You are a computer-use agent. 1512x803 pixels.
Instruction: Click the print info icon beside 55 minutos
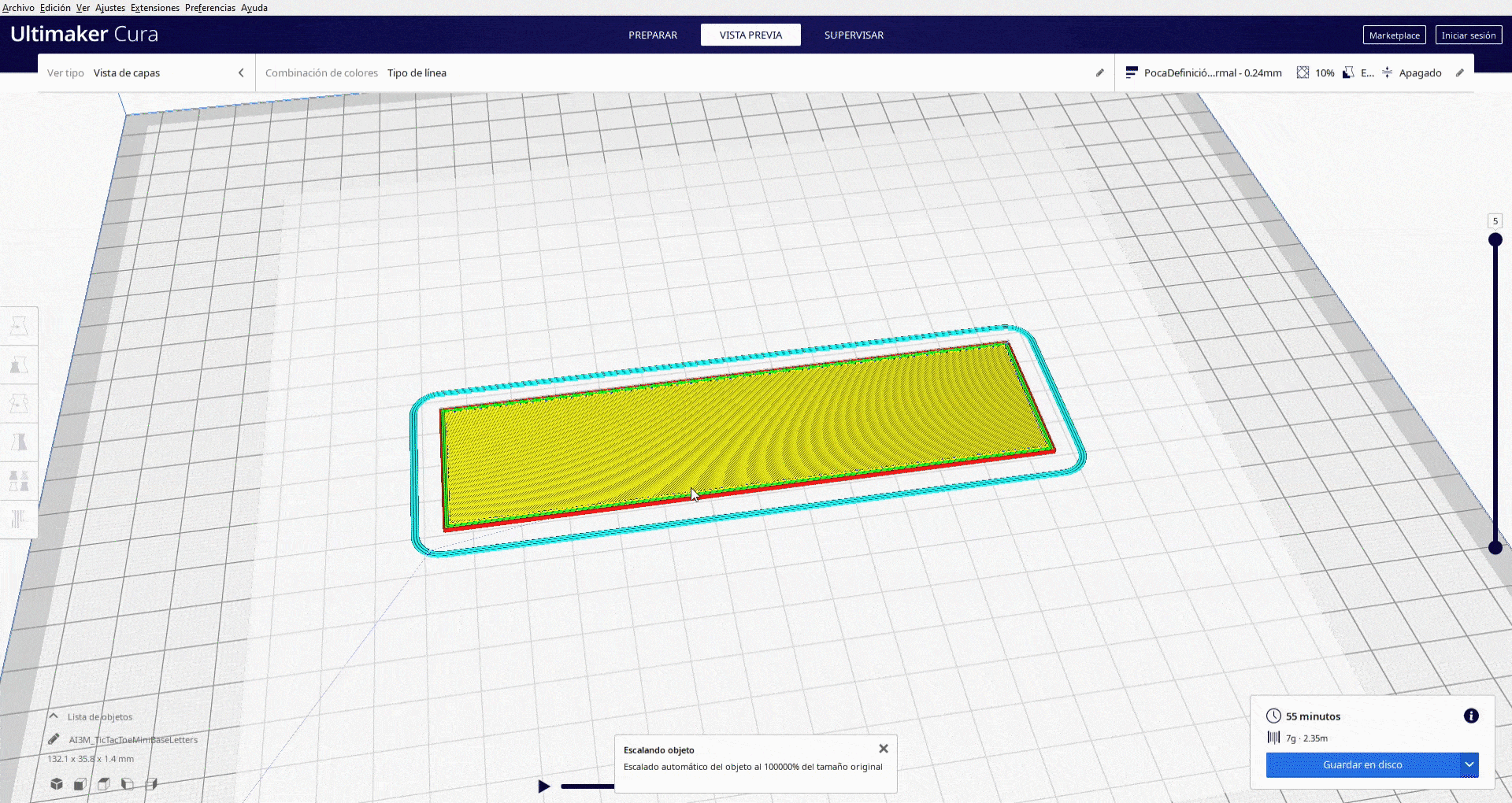click(x=1471, y=716)
